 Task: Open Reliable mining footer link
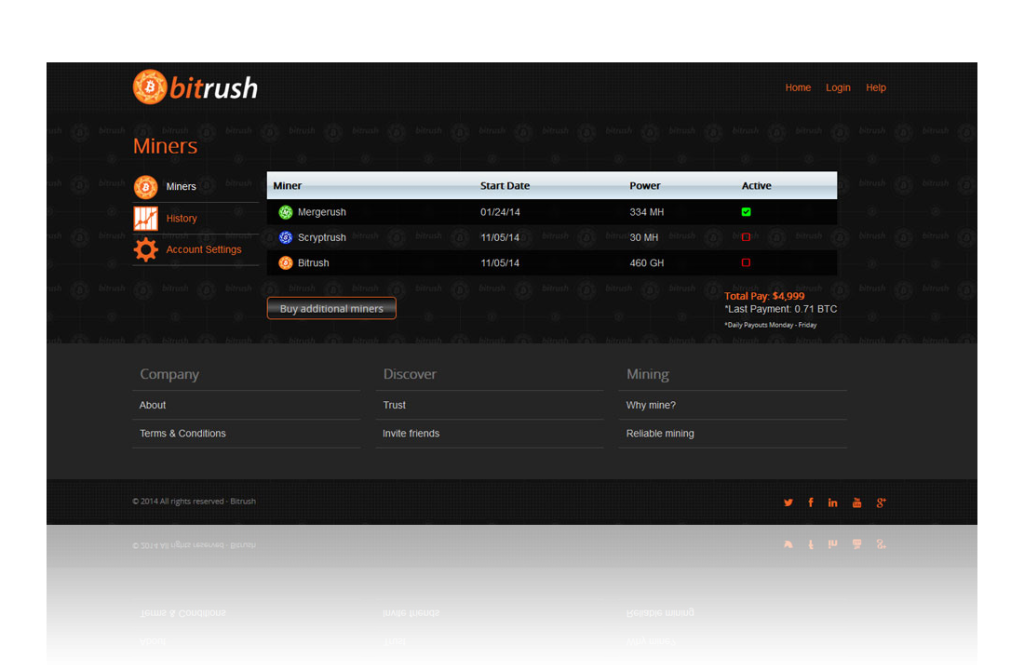tap(660, 434)
